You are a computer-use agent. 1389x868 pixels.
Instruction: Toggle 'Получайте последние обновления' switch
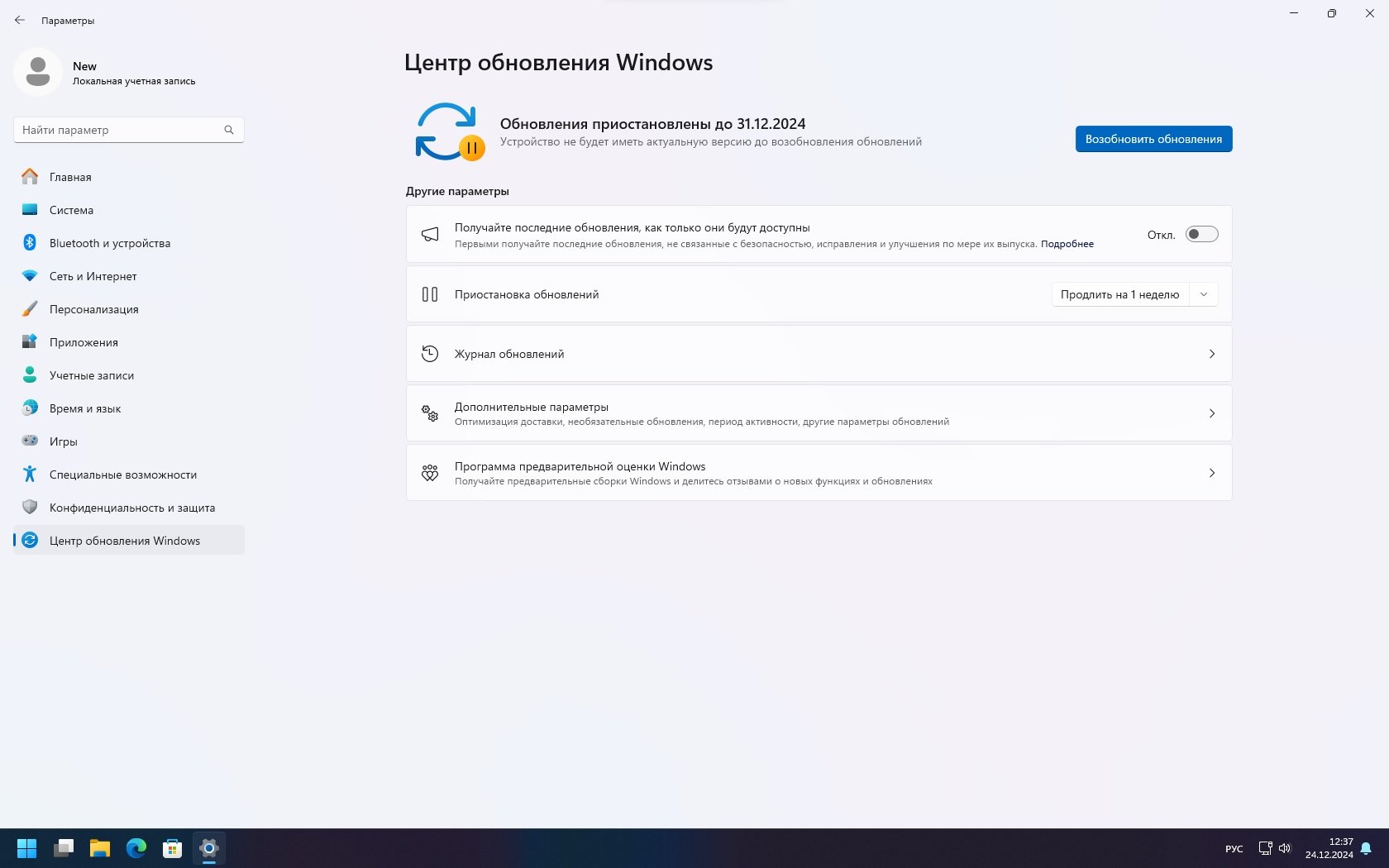tap(1201, 235)
